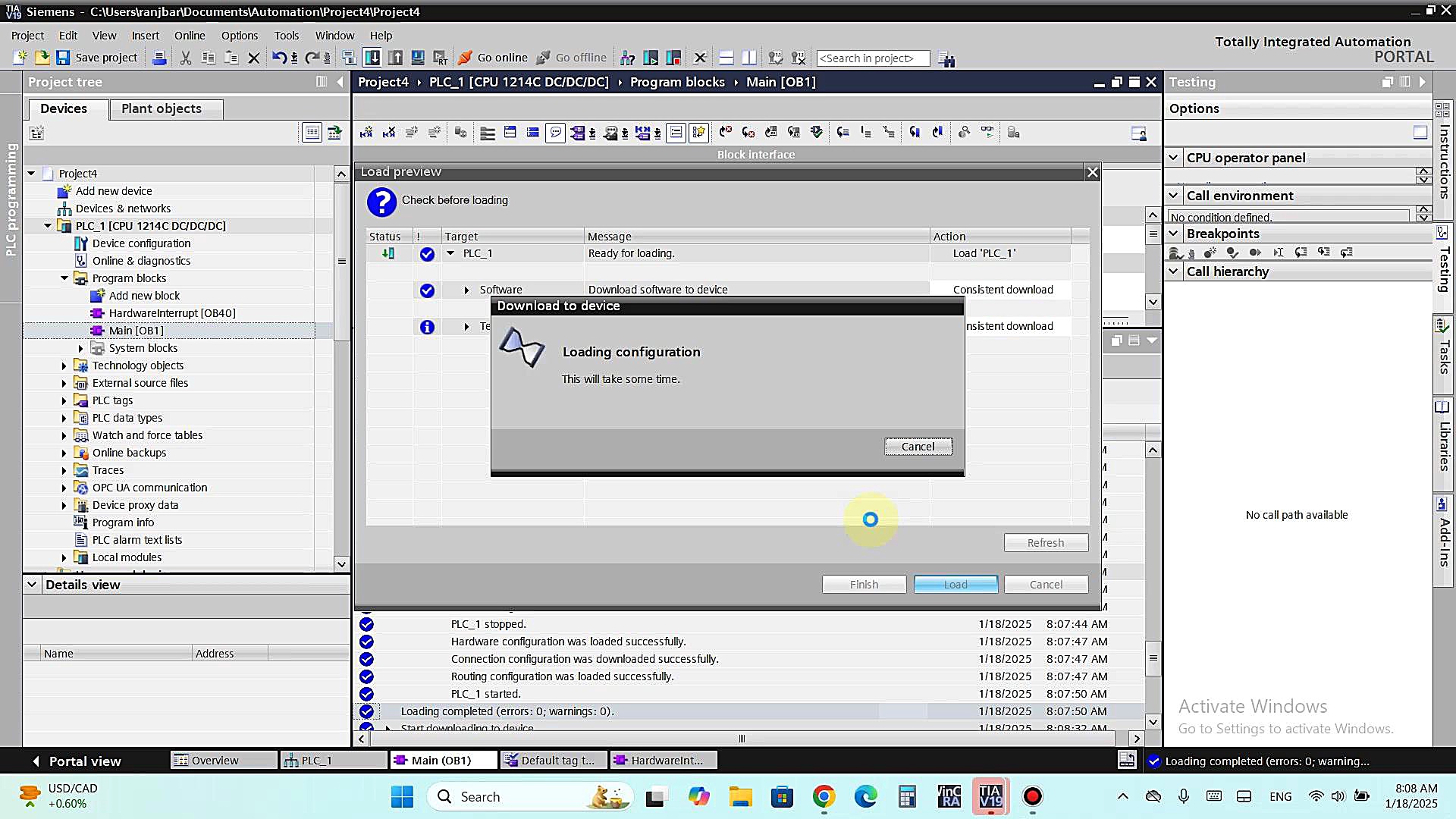1456x819 pixels.
Task: Click the Insert network icon in the editor toolbar
Action: click(366, 133)
